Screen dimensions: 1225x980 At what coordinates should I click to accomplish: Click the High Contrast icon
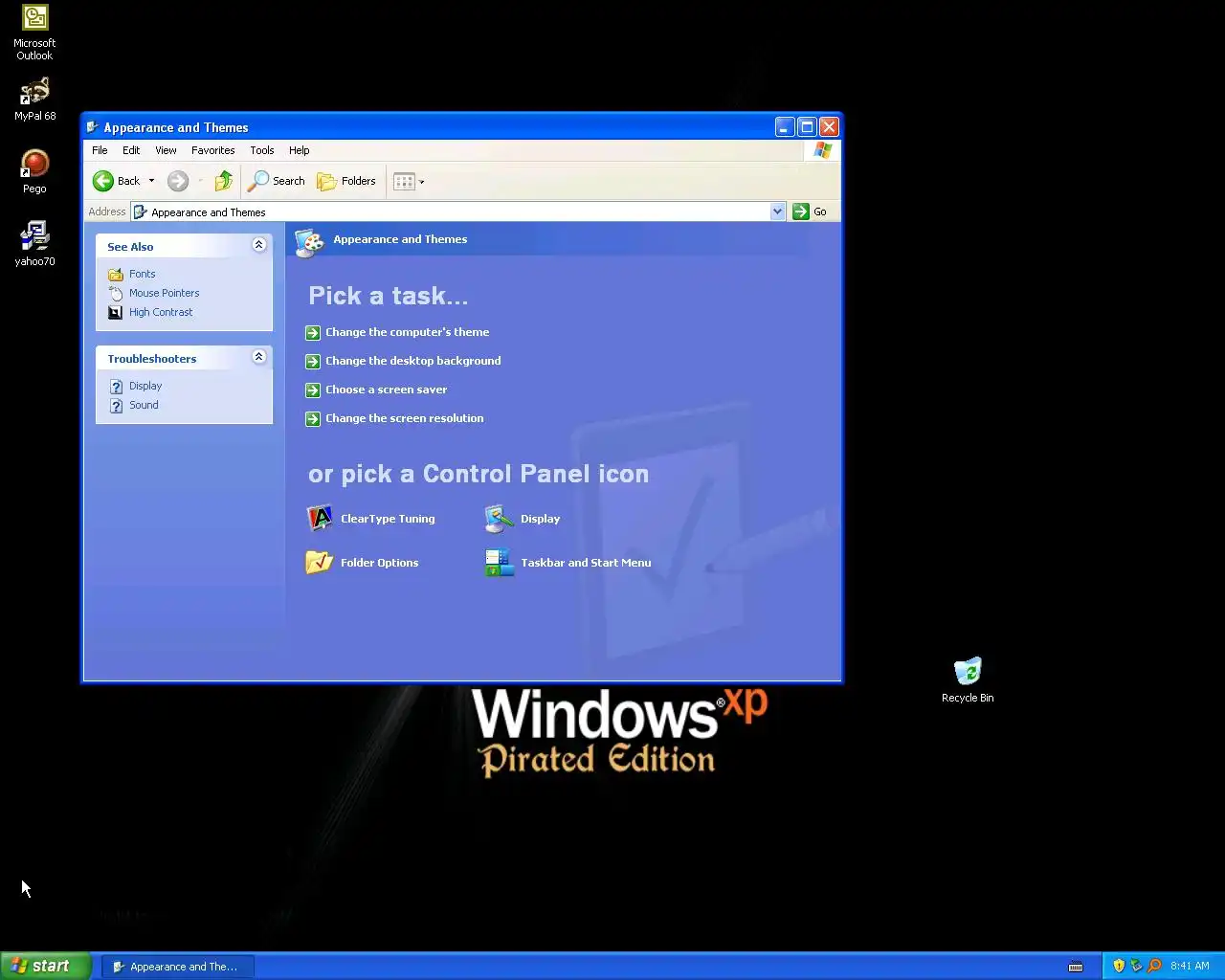[x=116, y=312]
